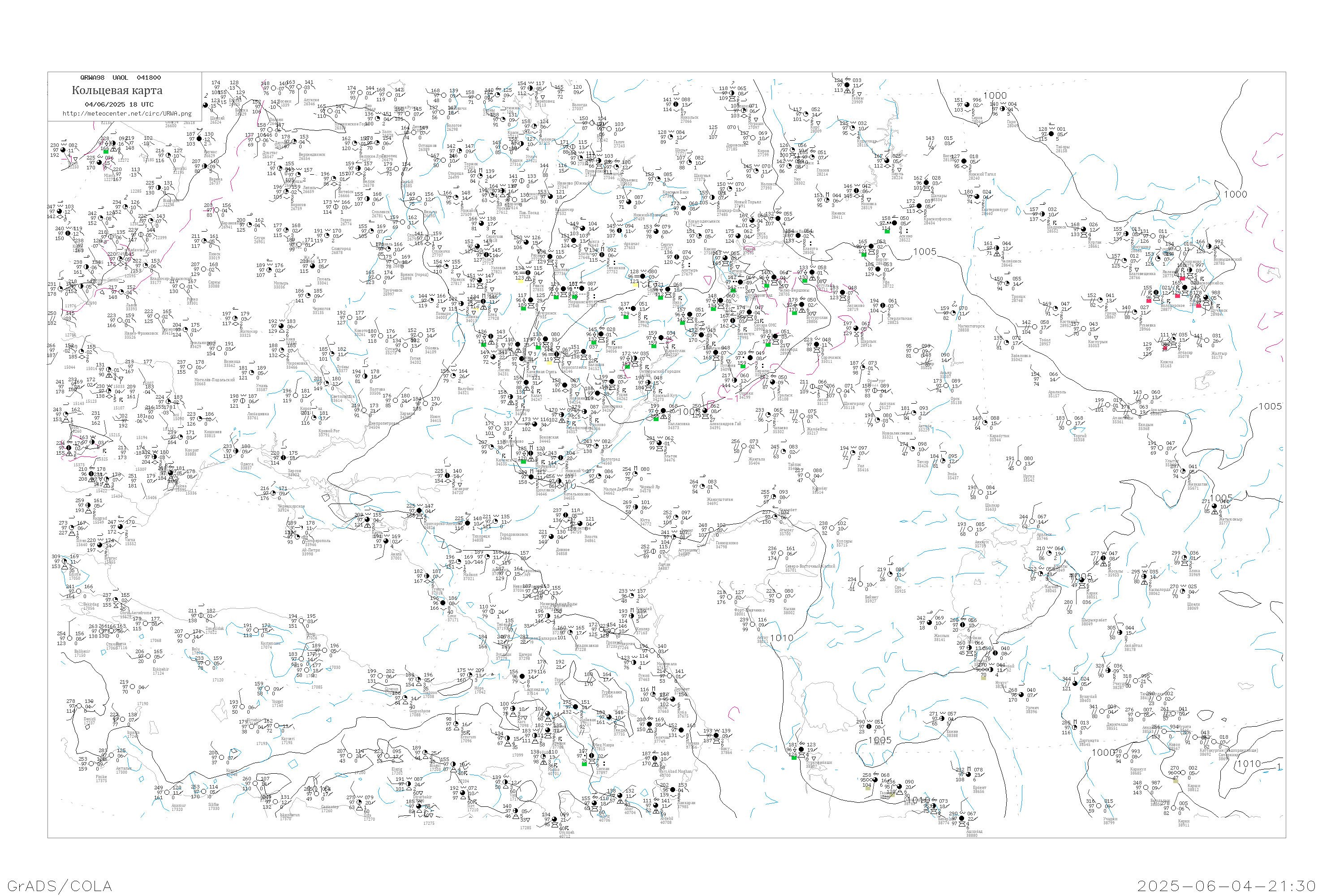Click the Стерлитамак 28825 station label
Viewport: 1344px width, 896px height.
[x=900, y=321]
